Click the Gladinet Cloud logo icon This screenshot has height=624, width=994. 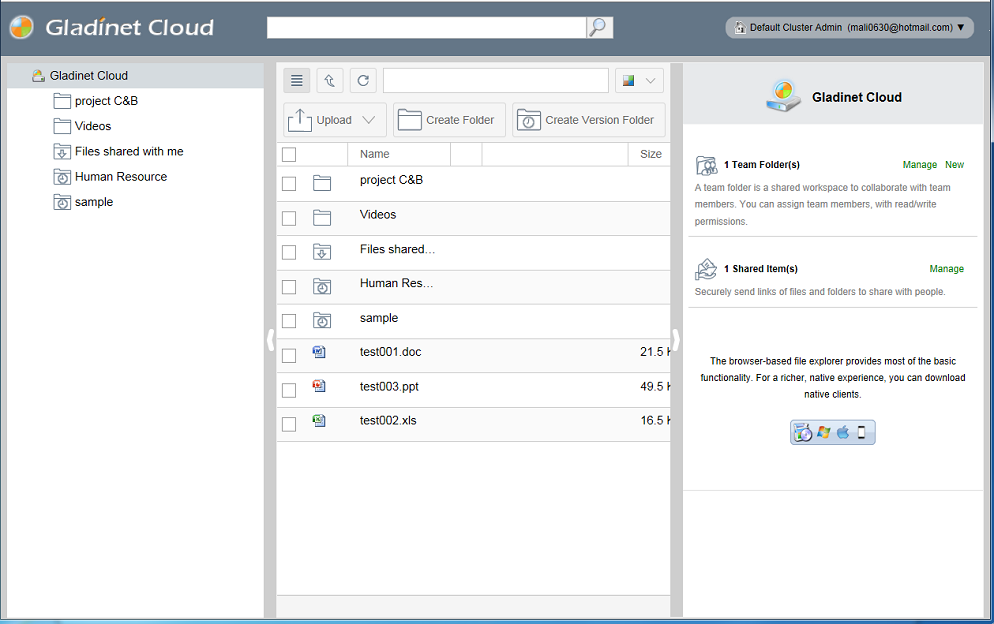(x=22, y=27)
